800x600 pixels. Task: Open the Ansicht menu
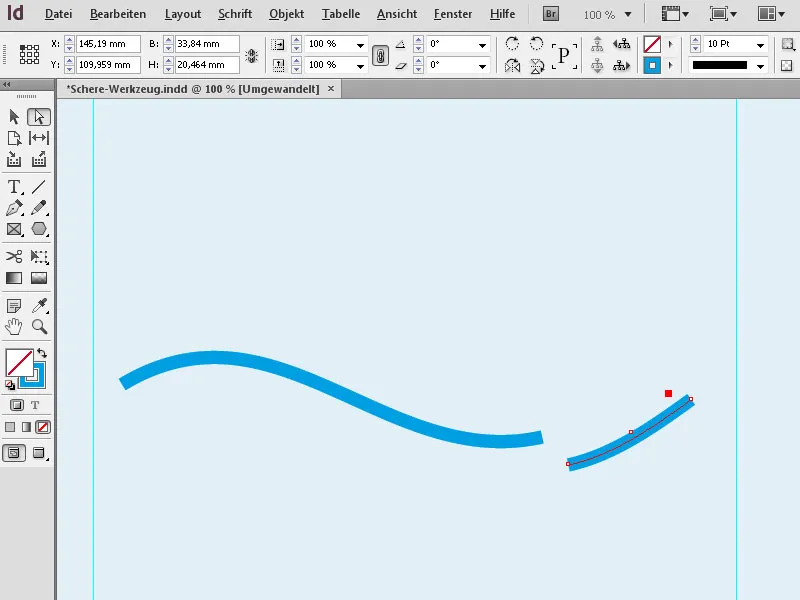[397, 14]
